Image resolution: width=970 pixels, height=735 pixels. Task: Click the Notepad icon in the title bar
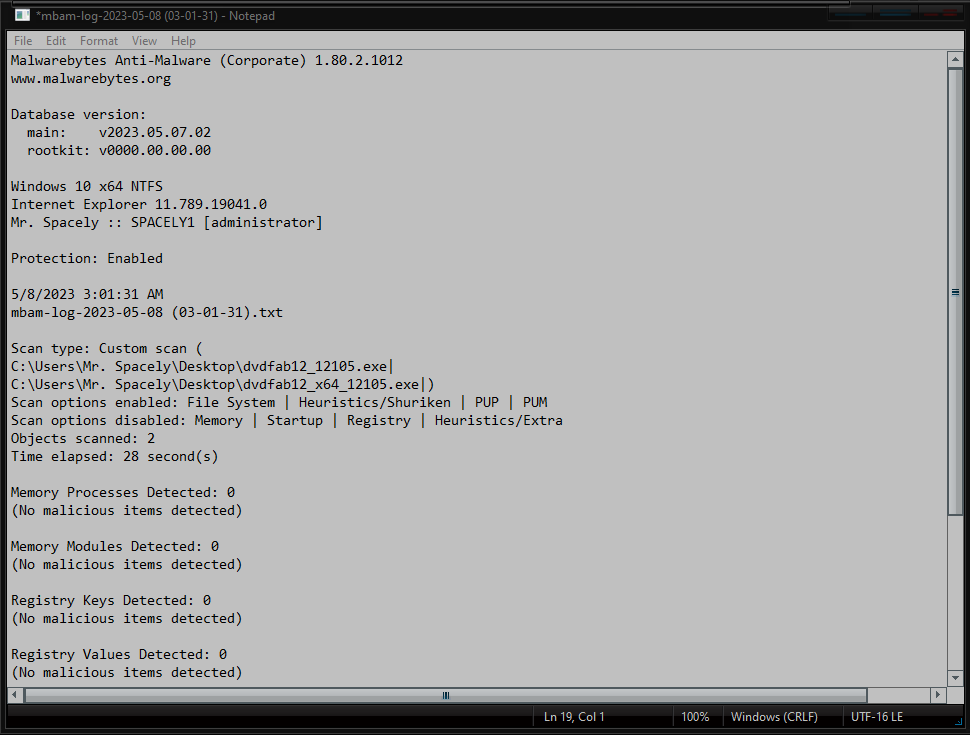coord(22,15)
